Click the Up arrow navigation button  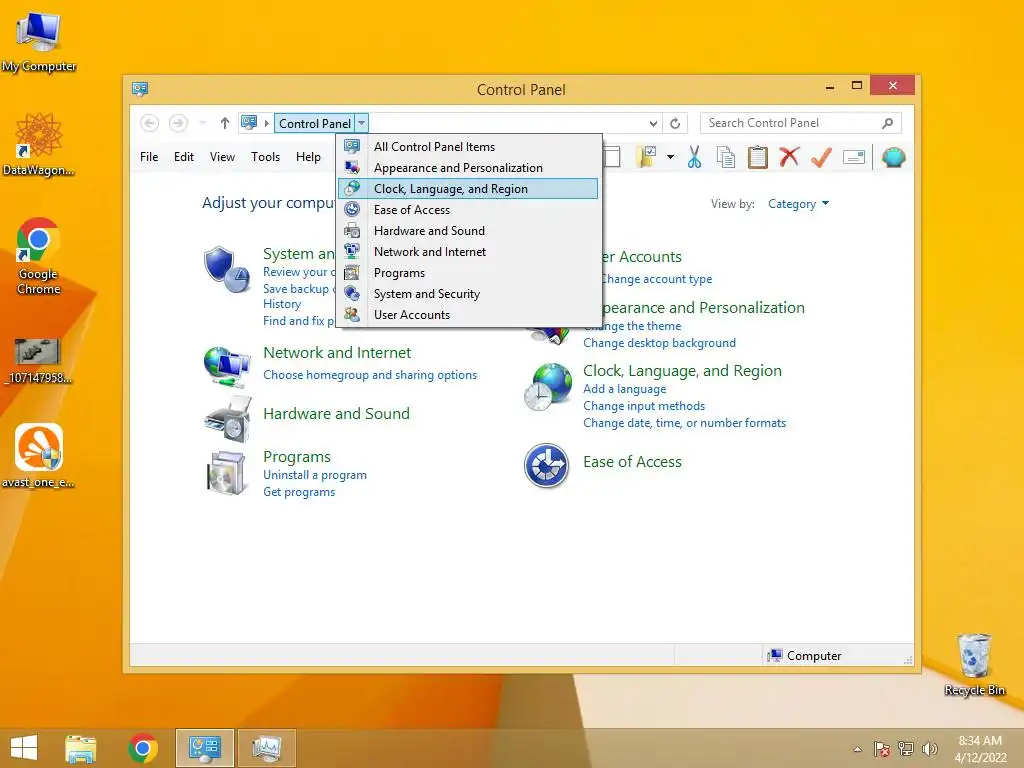click(225, 123)
